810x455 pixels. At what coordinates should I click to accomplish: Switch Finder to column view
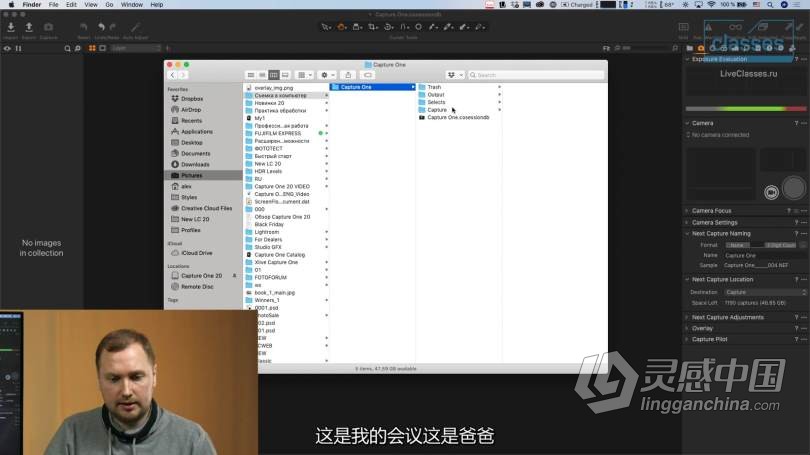pos(273,75)
